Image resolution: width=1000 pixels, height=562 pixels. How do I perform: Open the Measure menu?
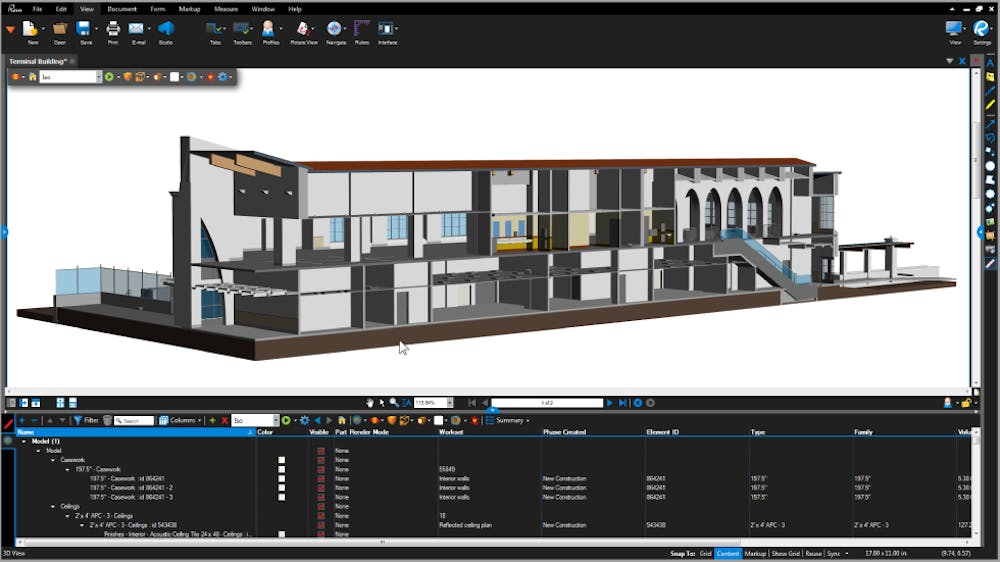(226, 9)
